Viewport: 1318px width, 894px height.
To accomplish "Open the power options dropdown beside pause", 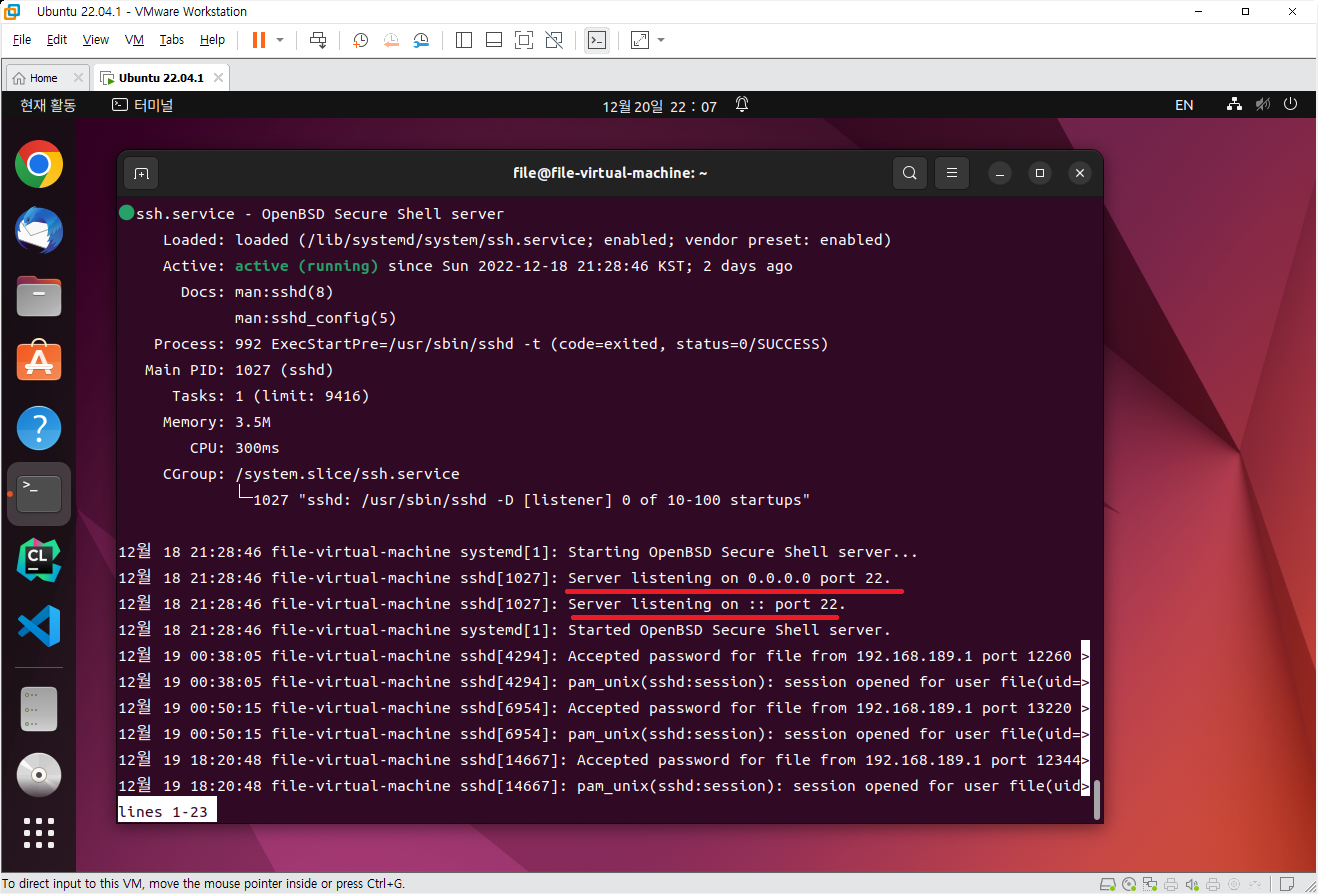I will tap(280, 40).
